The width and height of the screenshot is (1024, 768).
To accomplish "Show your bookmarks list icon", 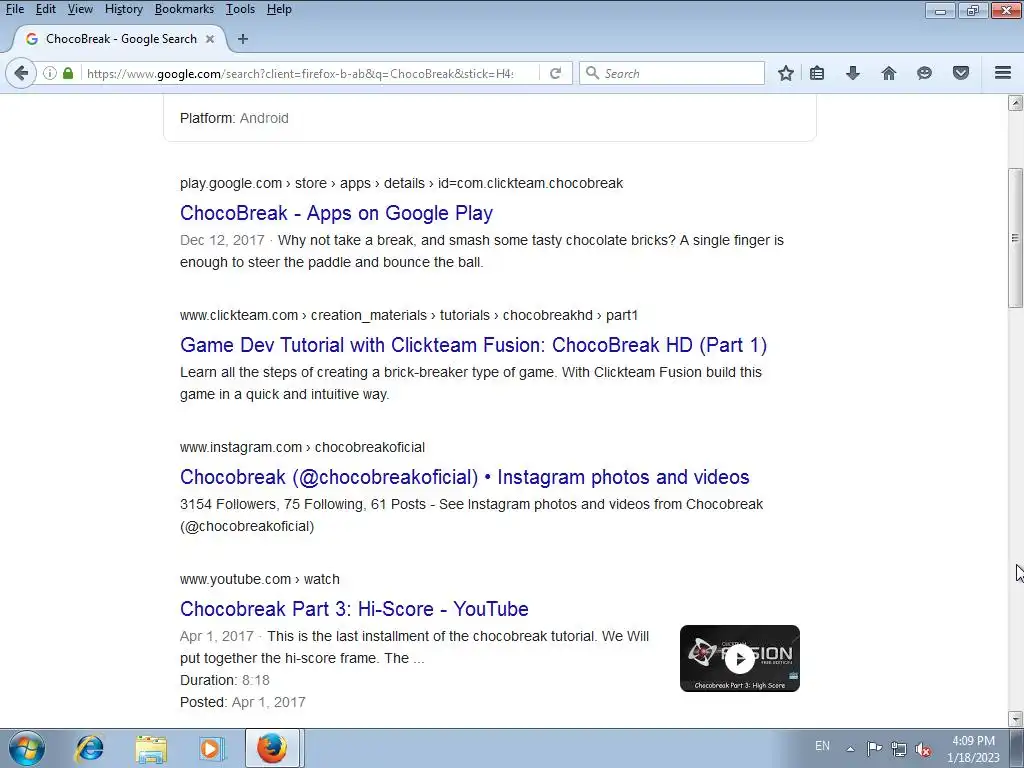I will [x=817, y=73].
